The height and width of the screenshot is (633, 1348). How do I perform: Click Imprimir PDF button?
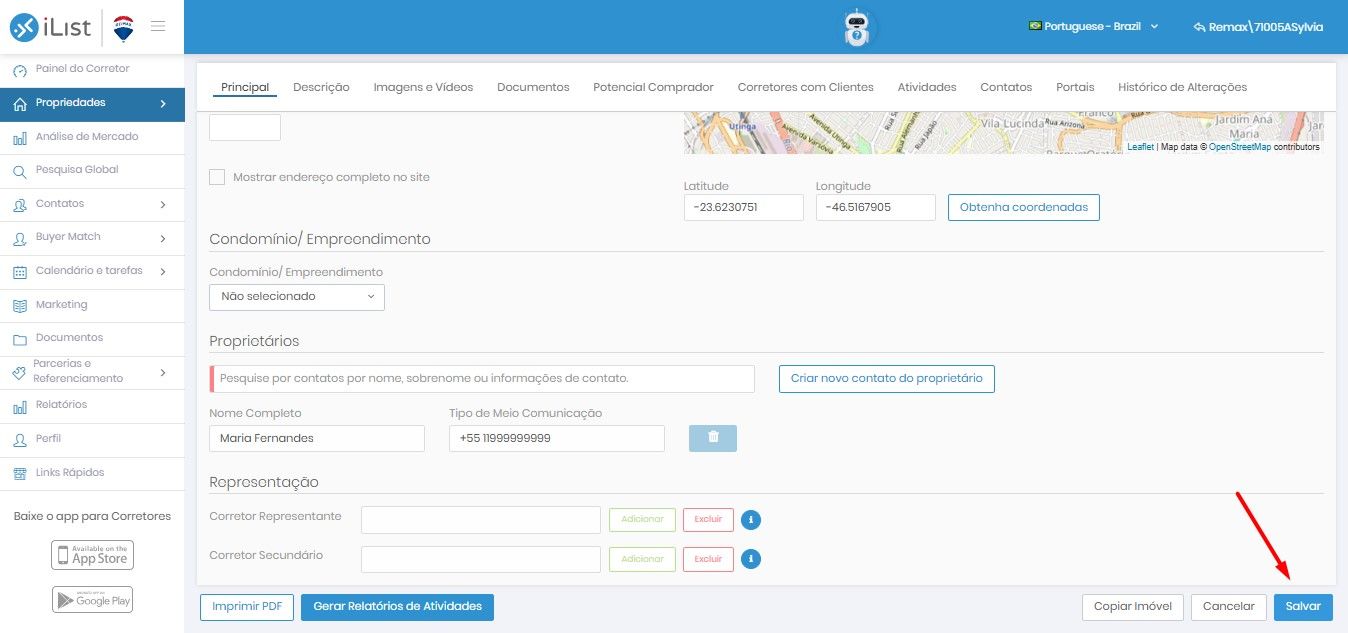(x=247, y=607)
